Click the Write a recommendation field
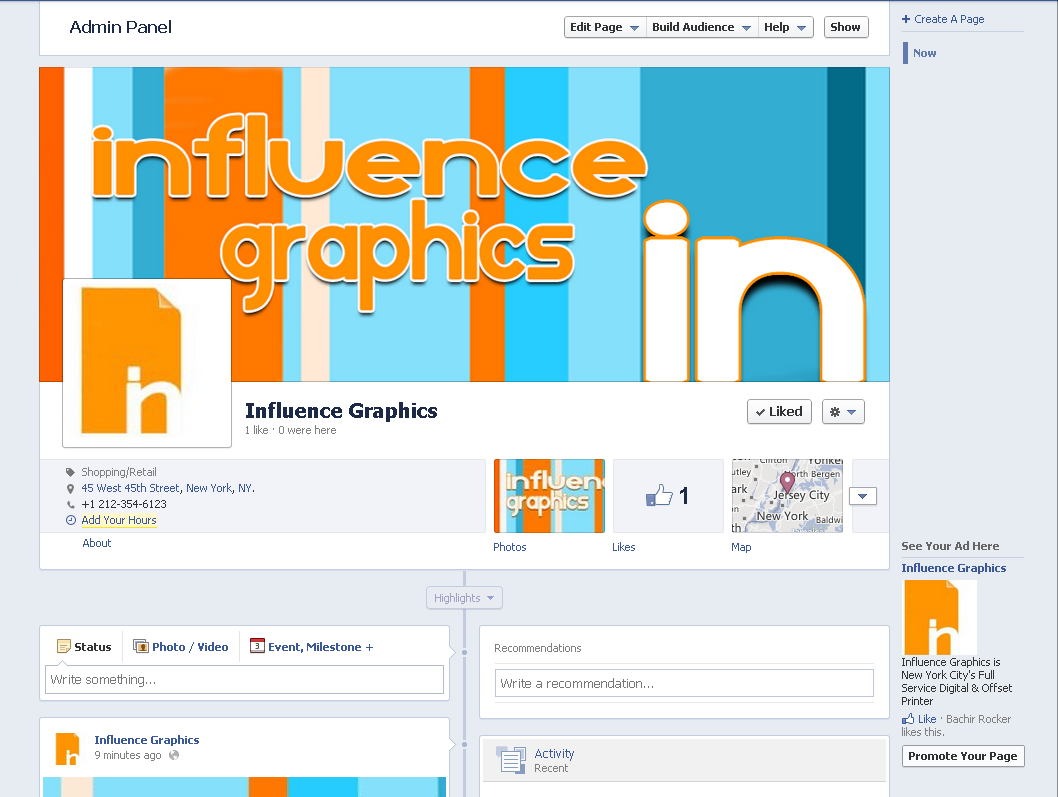Viewport: 1058px width, 797px height. click(x=684, y=683)
